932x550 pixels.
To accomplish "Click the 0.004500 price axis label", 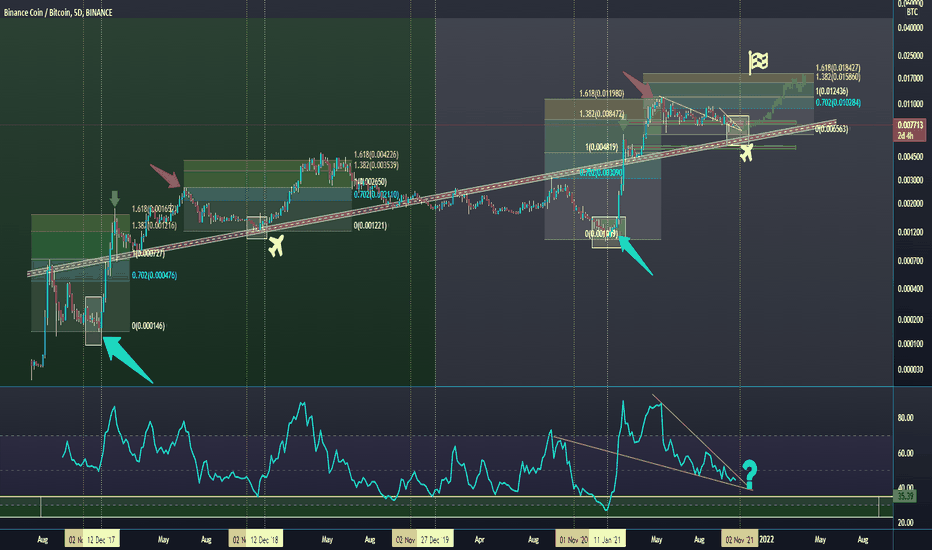I will coord(910,156).
